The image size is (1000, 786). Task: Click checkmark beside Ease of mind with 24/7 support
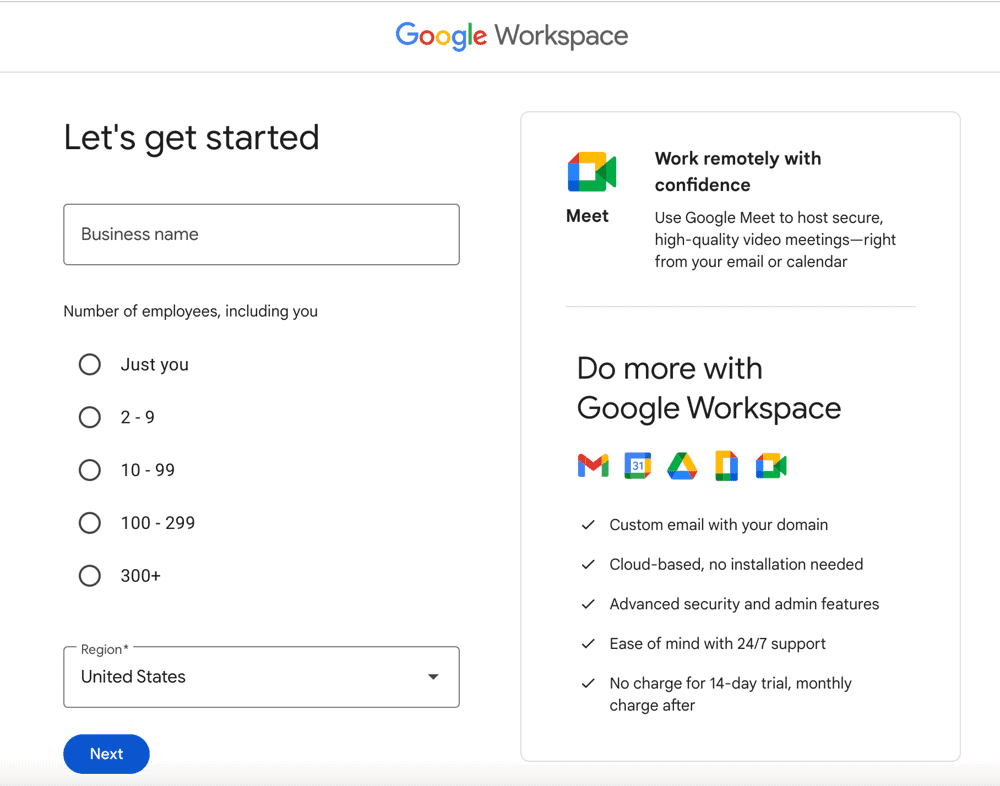point(588,644)
